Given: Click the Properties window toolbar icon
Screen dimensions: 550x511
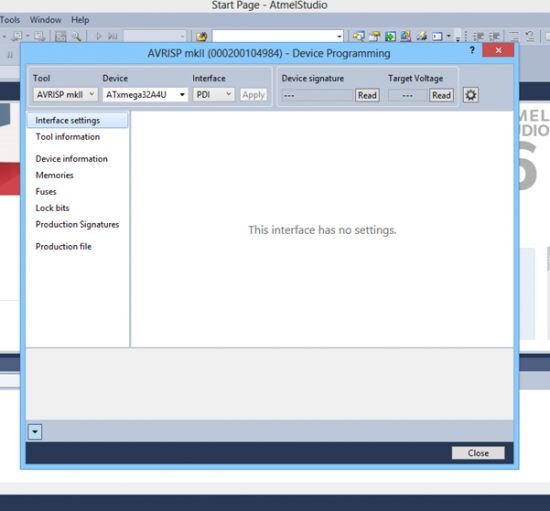Looking at the screenshot, I should pos(375,36).
